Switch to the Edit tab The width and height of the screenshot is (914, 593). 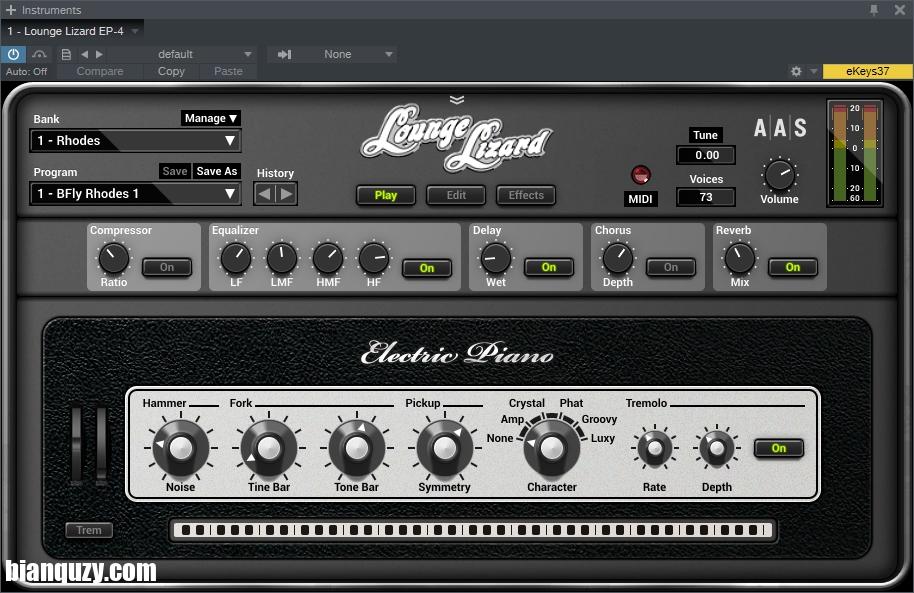[x=456, y=195]
